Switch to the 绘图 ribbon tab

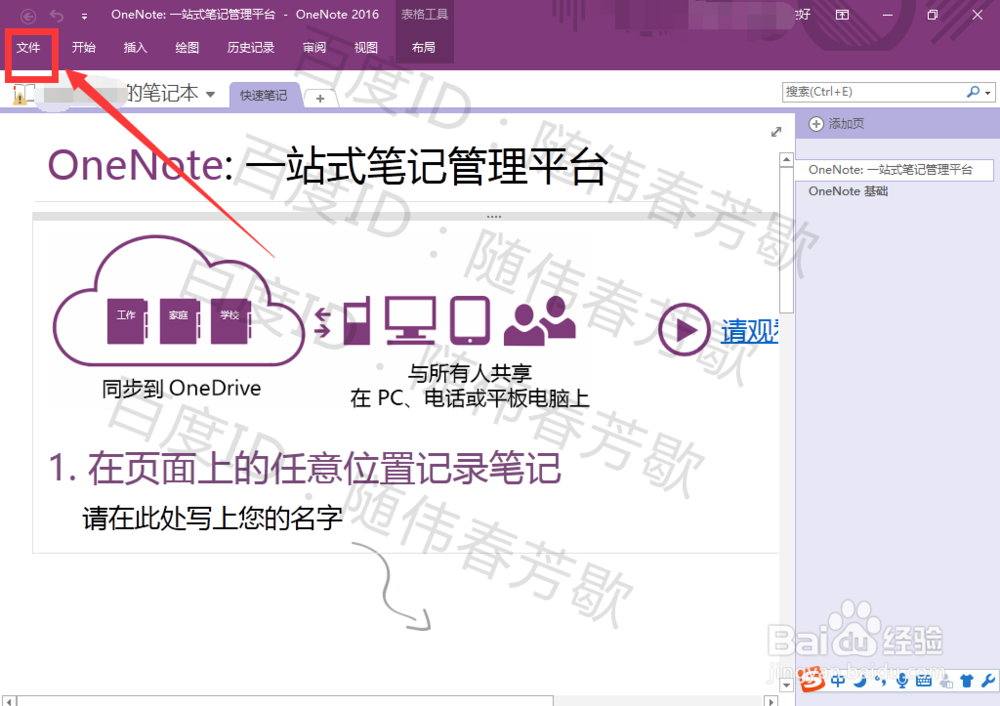pos(186,47)
